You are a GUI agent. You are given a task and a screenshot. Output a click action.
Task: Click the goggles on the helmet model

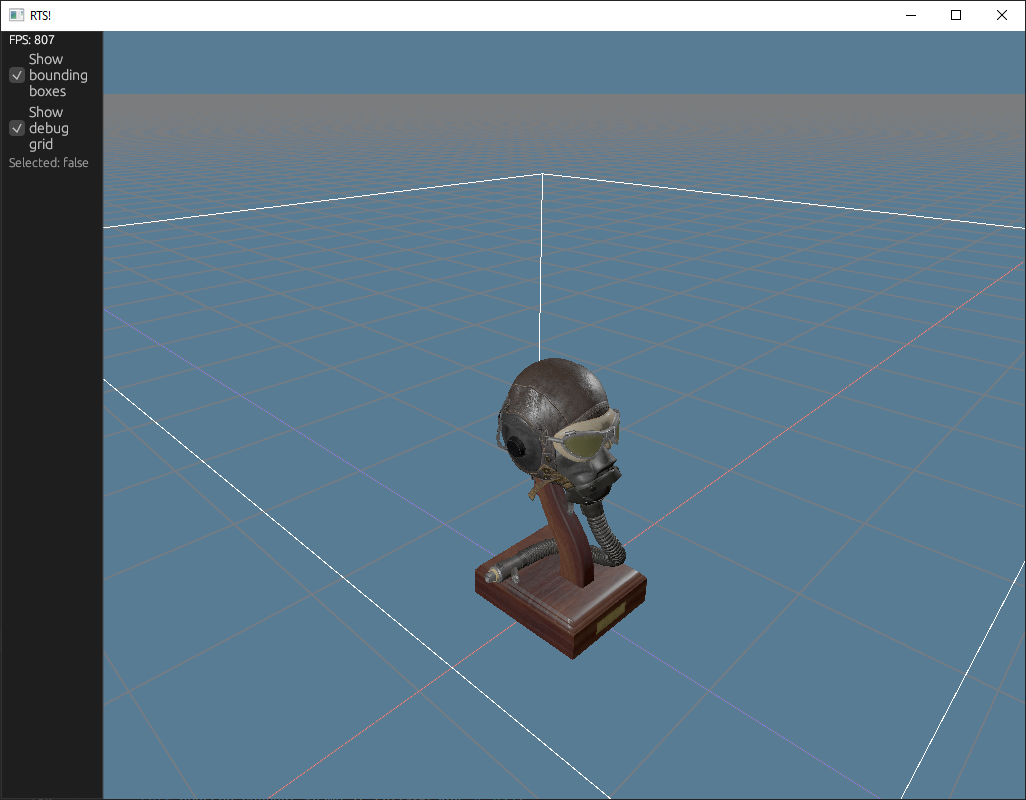point(584,437)
